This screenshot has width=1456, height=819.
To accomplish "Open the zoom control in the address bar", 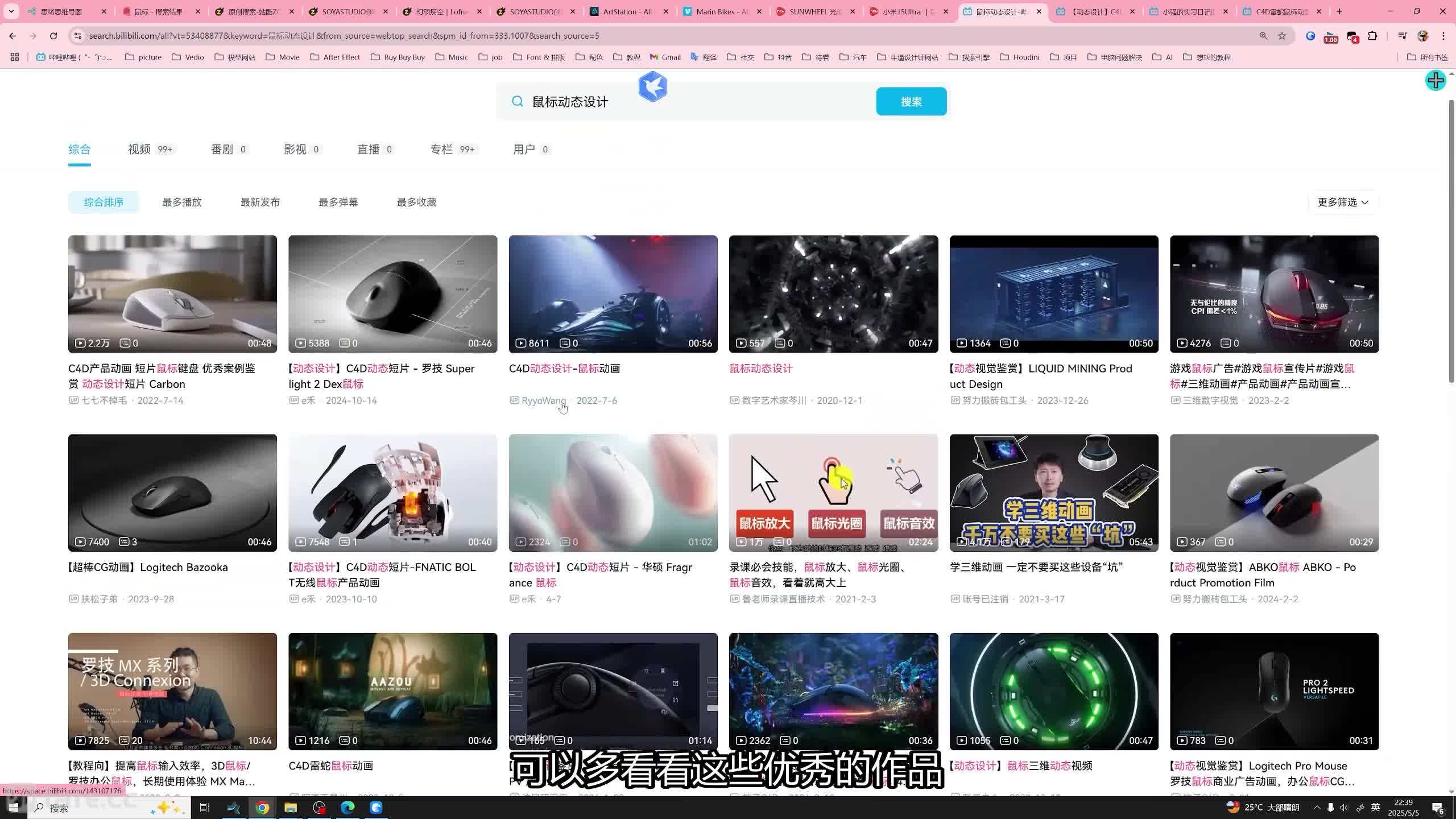I will point(1264,36).
